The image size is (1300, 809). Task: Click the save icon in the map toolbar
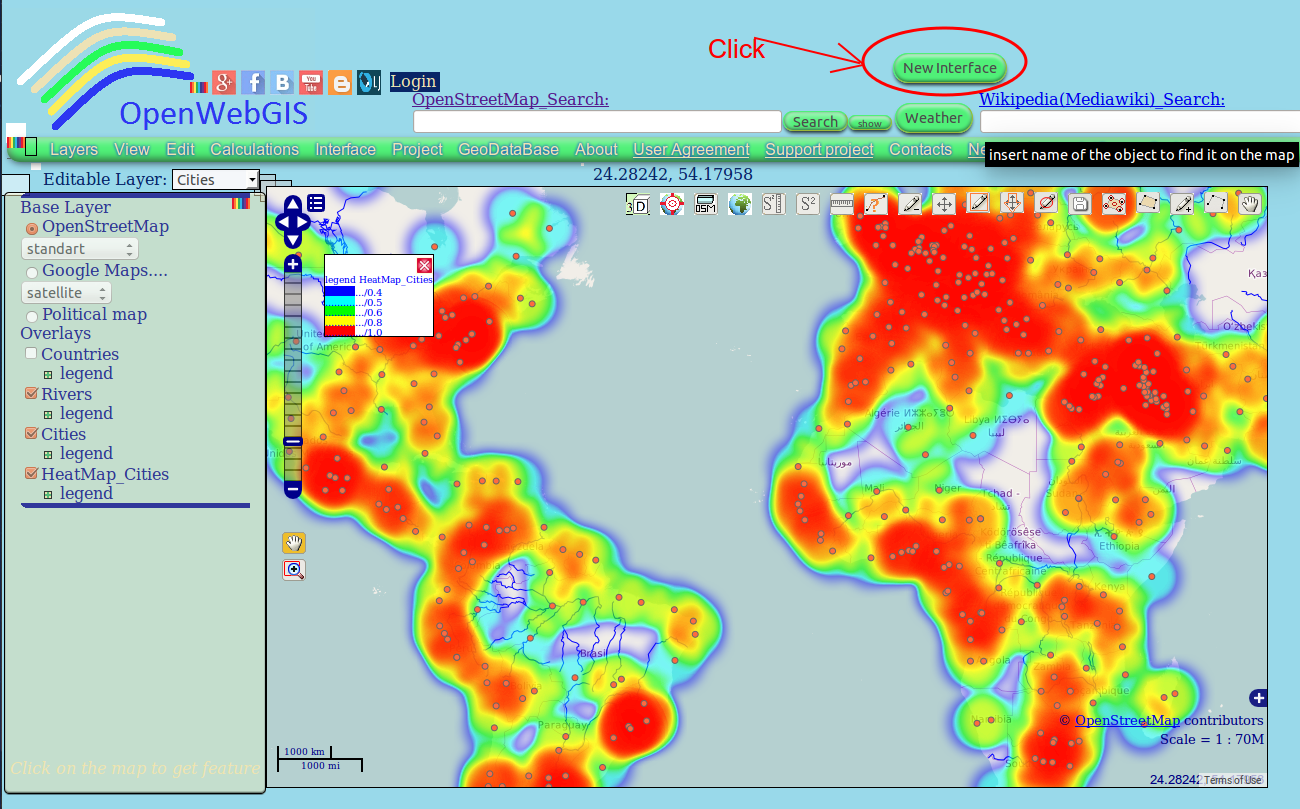[1080, 203]
